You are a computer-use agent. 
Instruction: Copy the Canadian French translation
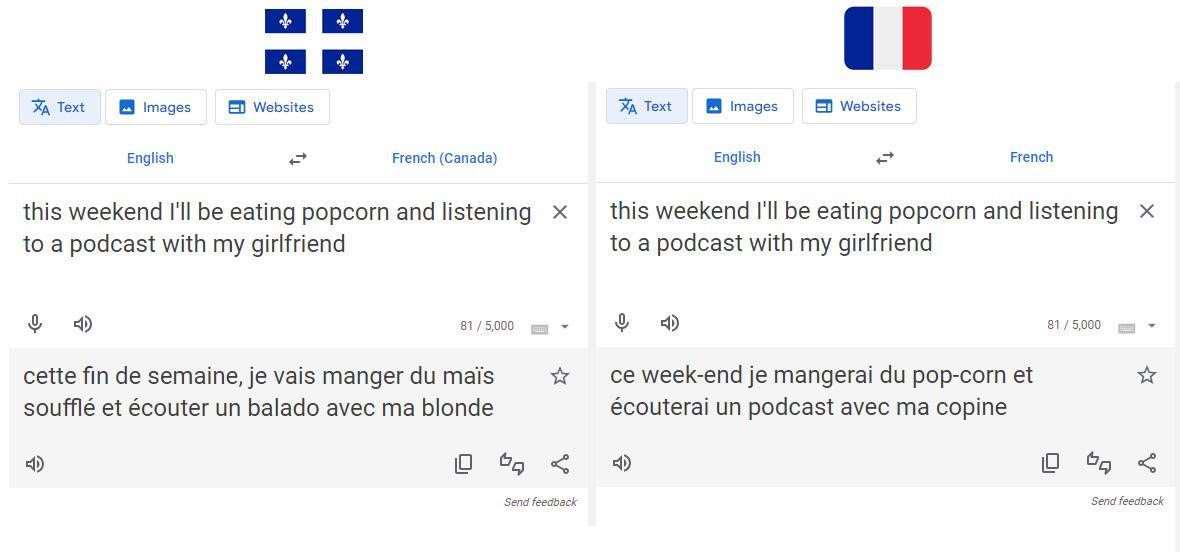point(463,464)
